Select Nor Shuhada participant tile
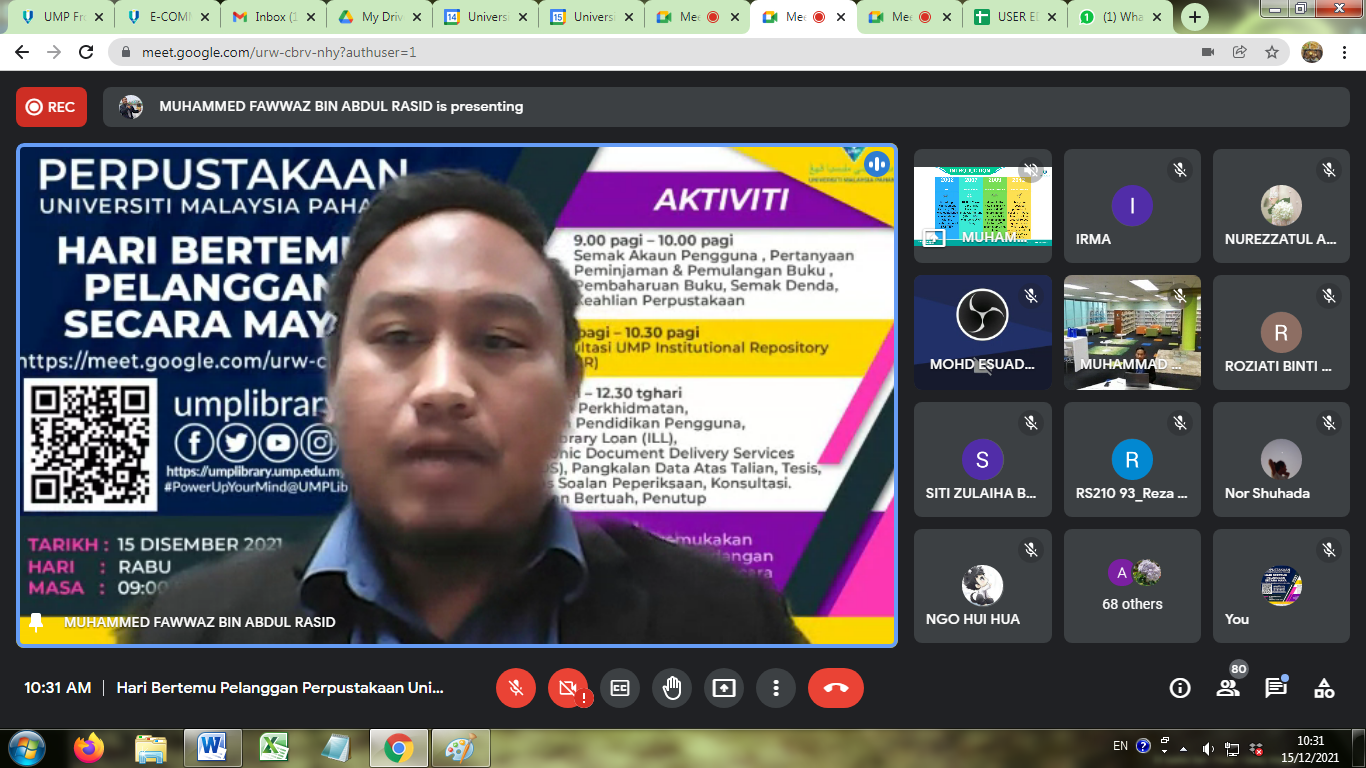1366x768 pixels. (x=1281, y=459)
